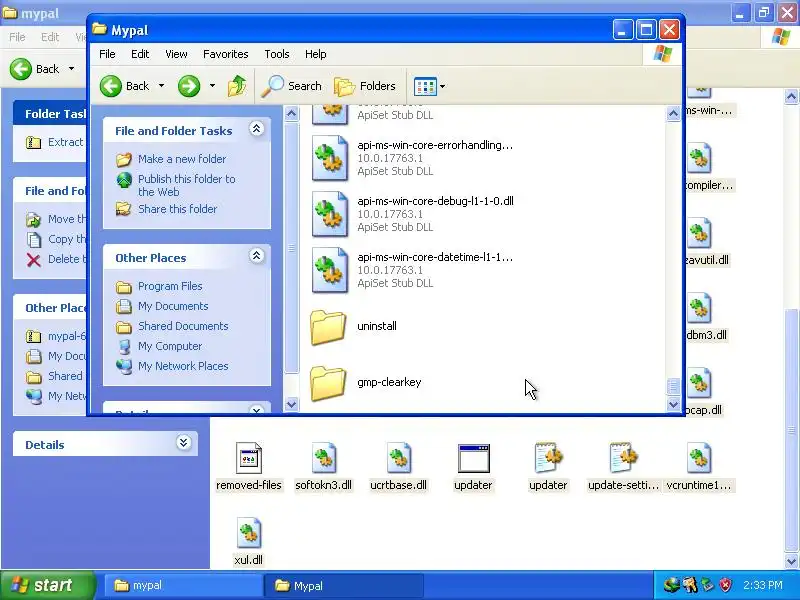Click the file list scroll-up arrow
Image resolution: width=800 pixels, height=600 pixels.
tap(673, 113)
